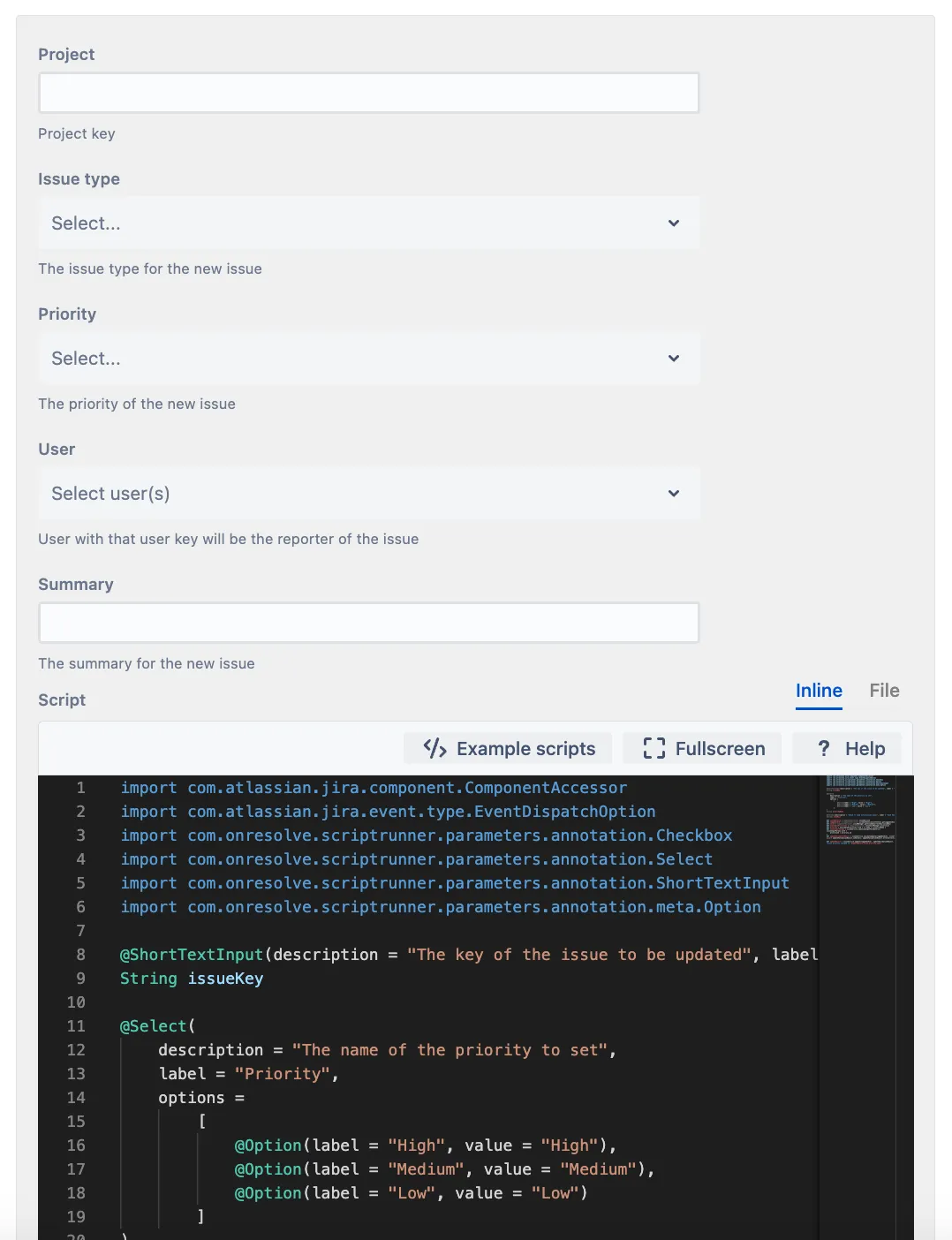Screen dimensions: 952x1240
Task: Switch to the Inline script tab
Action: 819,691
